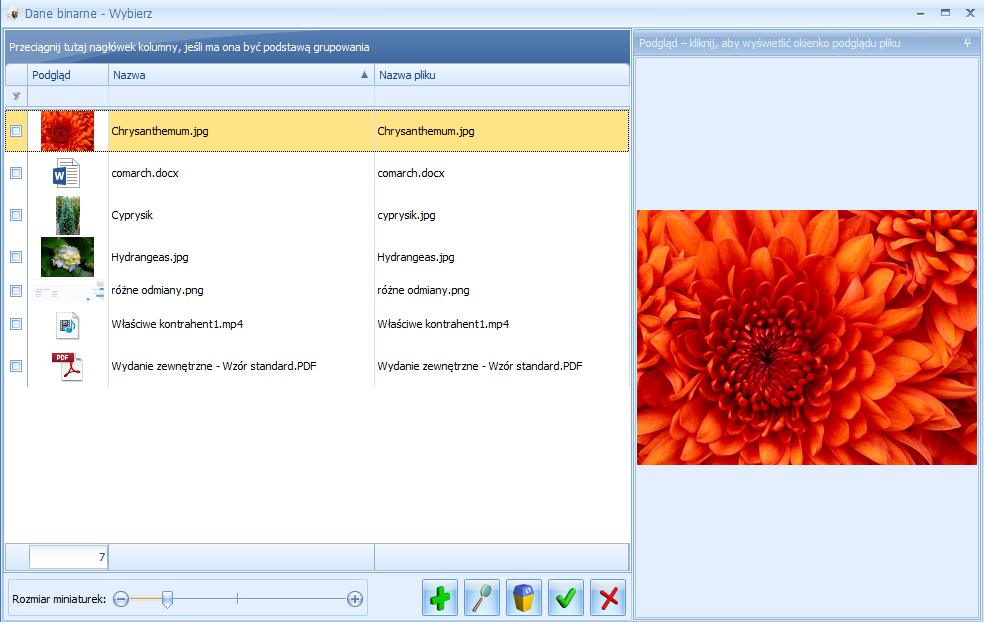Select the Nazwa cell comarch.docx
This screenshot has height=622, width=984.
point(241,173)
